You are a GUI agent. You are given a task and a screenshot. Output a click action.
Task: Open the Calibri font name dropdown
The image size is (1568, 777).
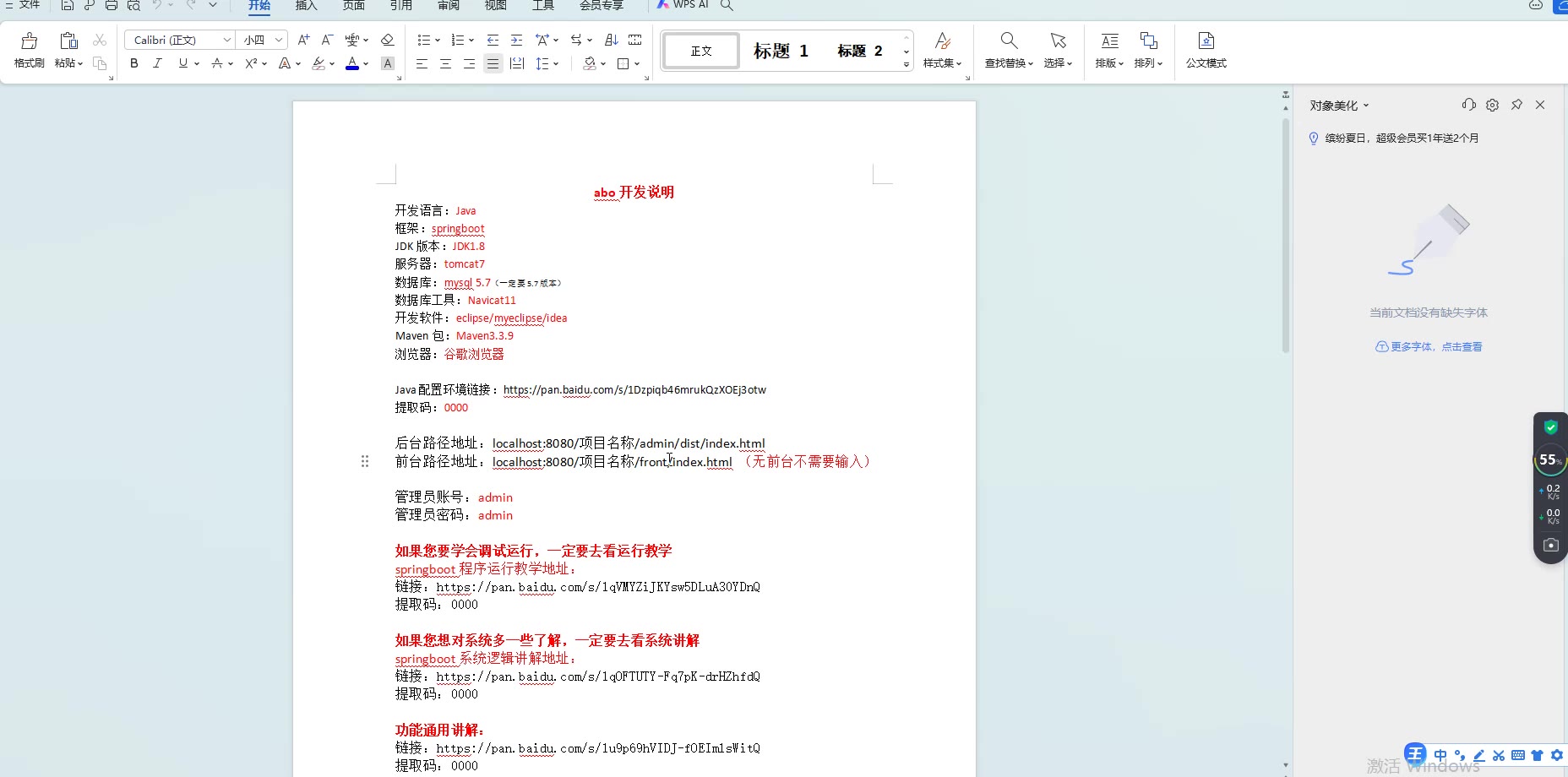click(x=226, y=40)
